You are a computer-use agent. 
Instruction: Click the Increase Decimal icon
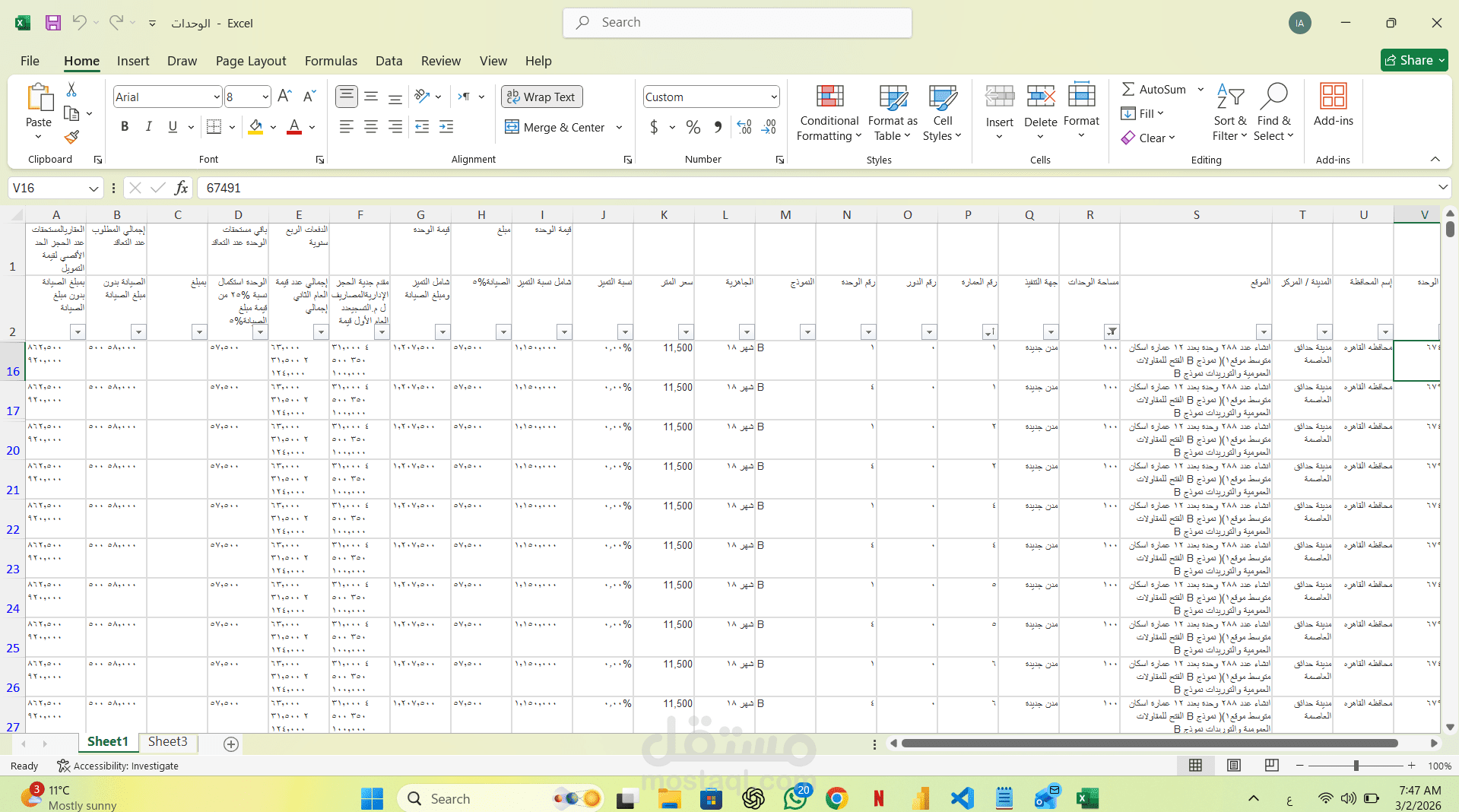coord(744,127)
